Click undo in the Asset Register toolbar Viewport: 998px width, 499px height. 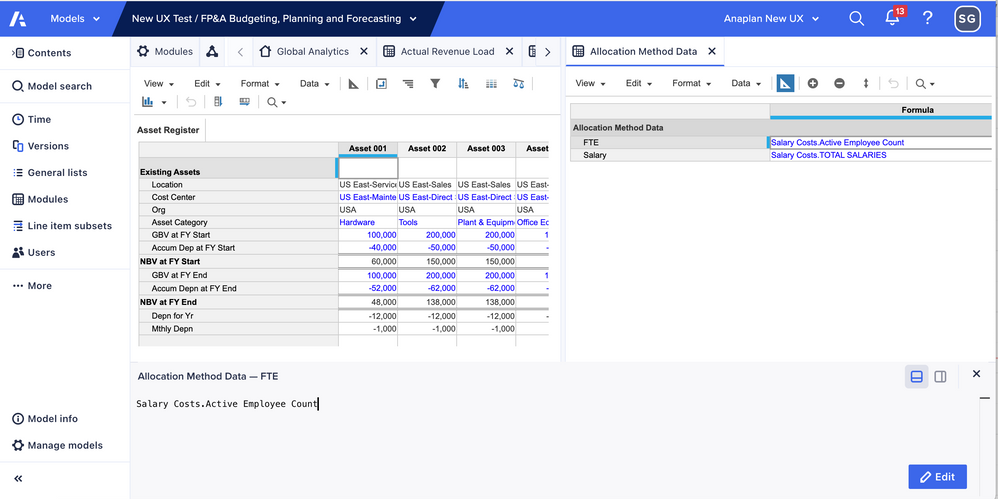click(191, 102)
